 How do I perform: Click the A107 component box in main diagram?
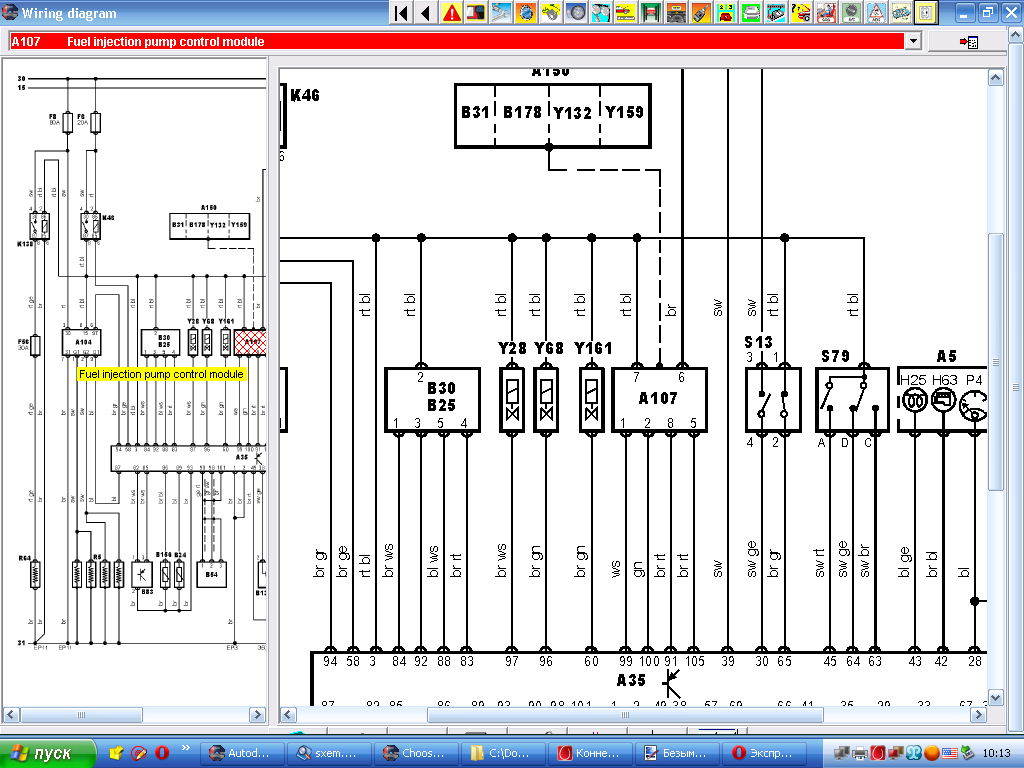(660, 399)
